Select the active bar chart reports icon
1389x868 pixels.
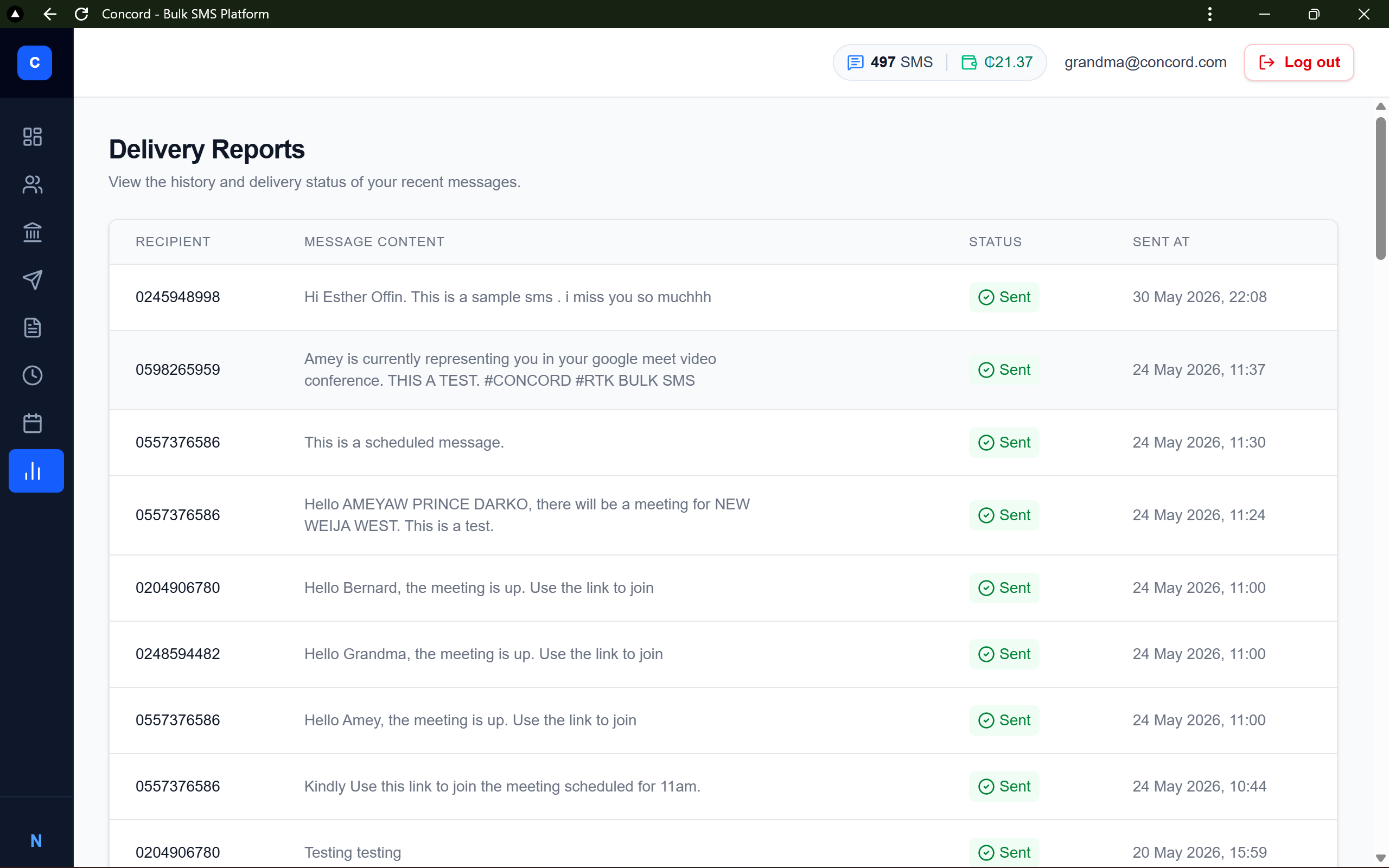point(36,471)
